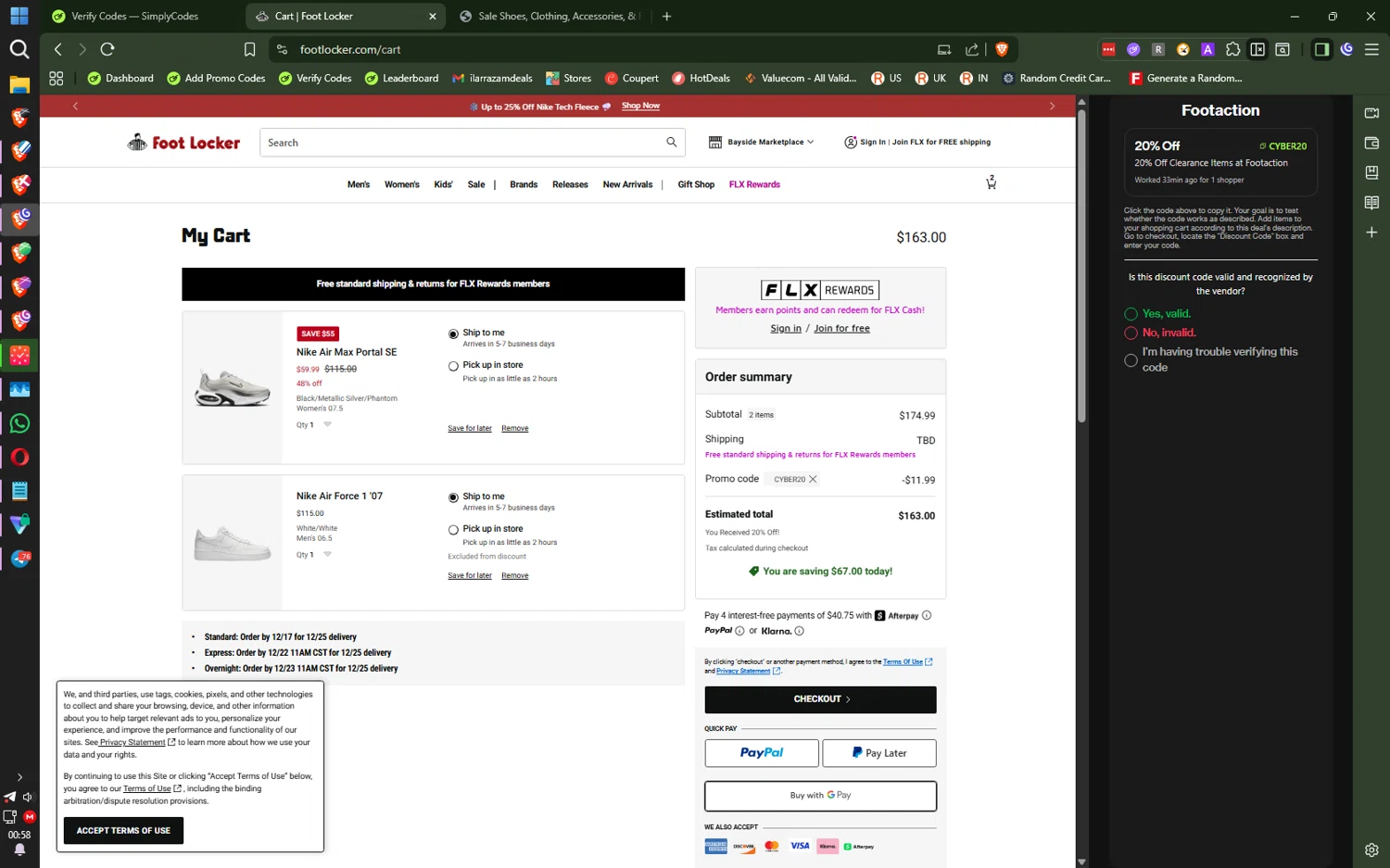Viewport: 1390px width, 868px height.
Task: Click the CHECKOUT button
Action: pos(820,699)
